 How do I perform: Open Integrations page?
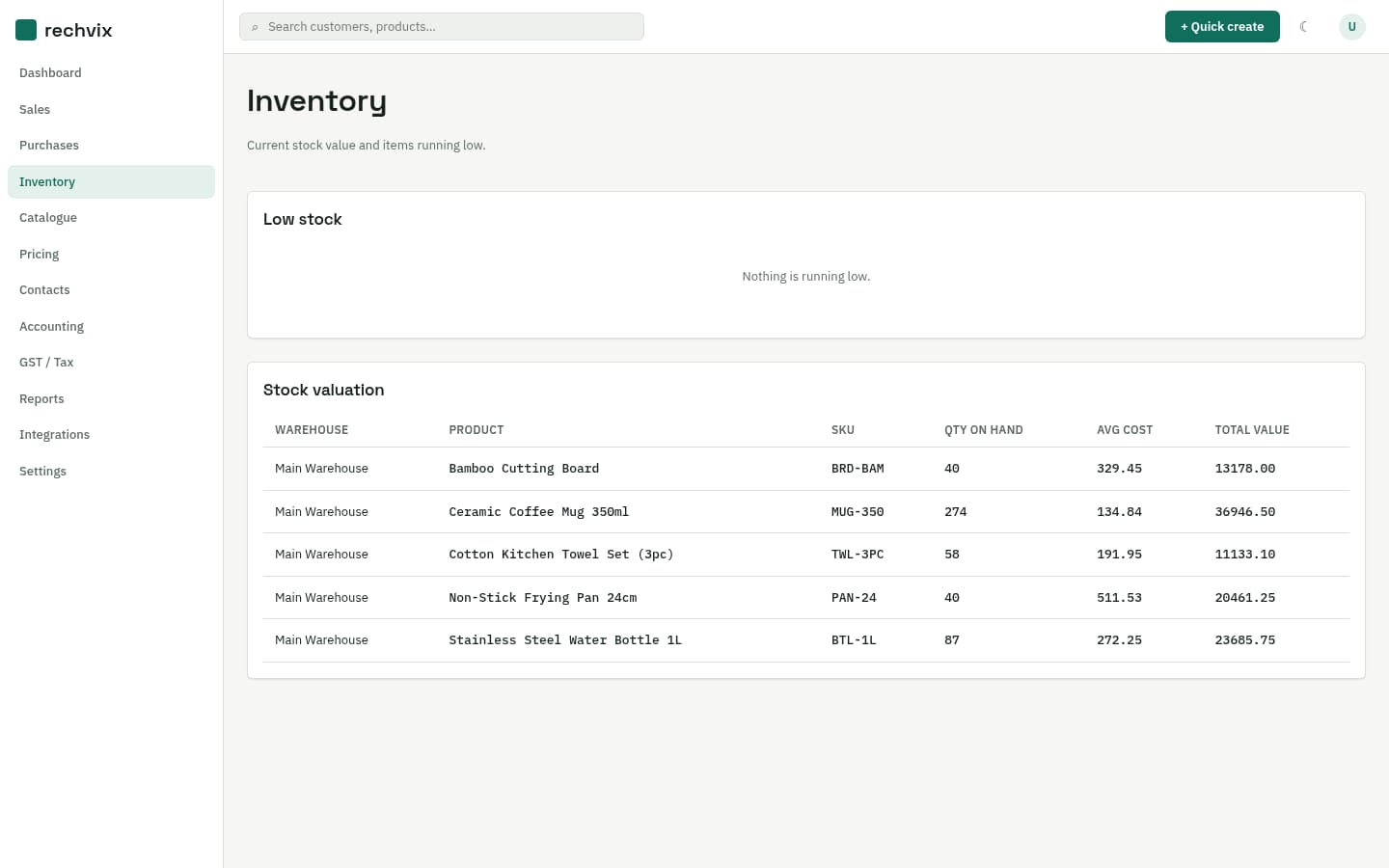coord(111,435)
